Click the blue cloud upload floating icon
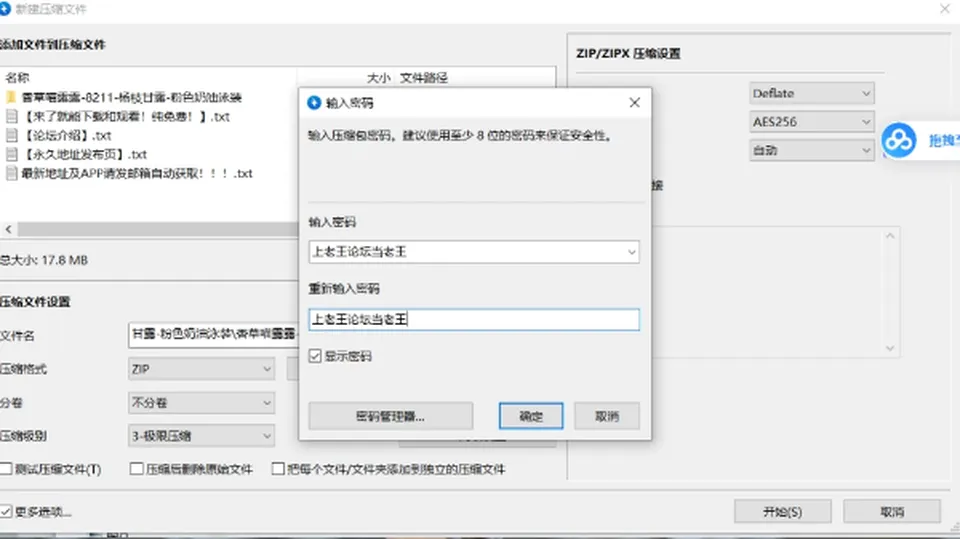 point(899,140)
